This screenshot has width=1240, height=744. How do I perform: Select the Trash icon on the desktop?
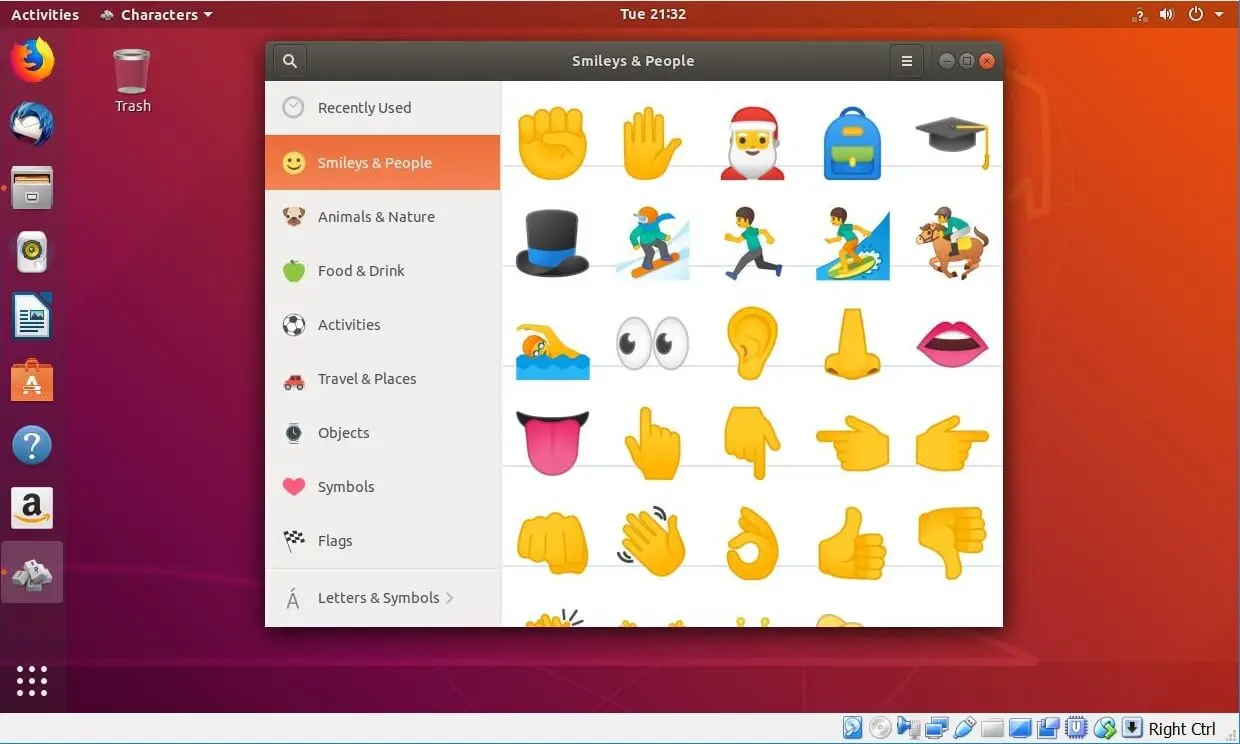[x=132, y=81]
